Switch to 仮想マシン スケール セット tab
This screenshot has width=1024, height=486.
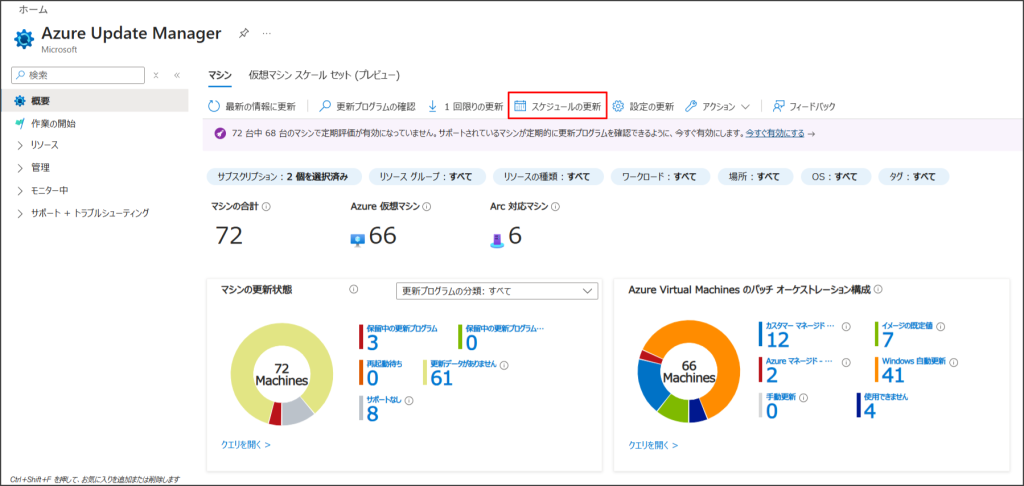[x=324, y=75]
